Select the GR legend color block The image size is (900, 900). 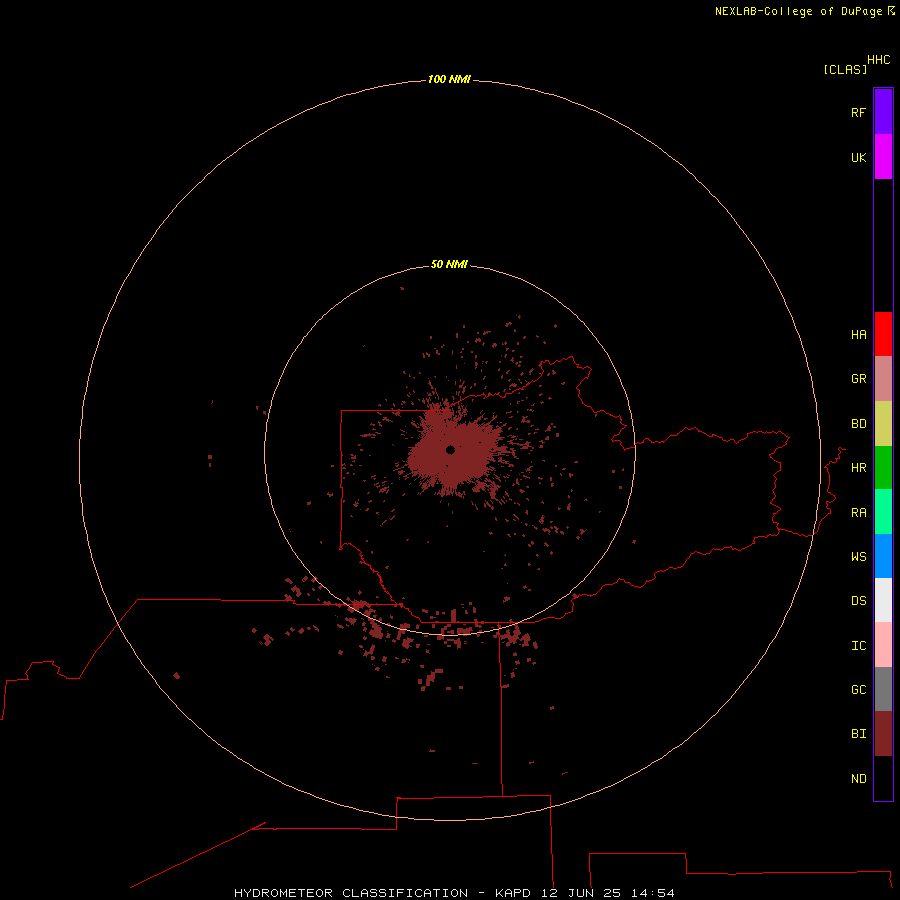(883, 379)
